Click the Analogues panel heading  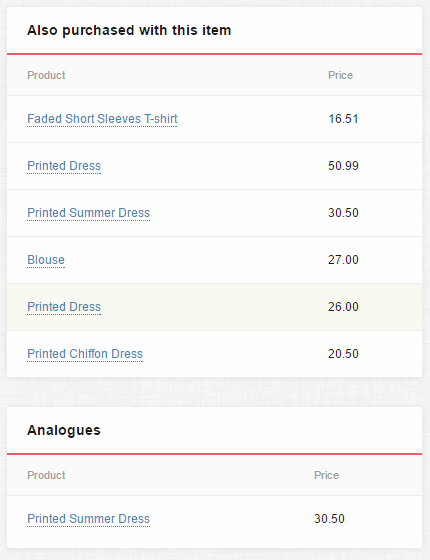[x=64, y=430]
